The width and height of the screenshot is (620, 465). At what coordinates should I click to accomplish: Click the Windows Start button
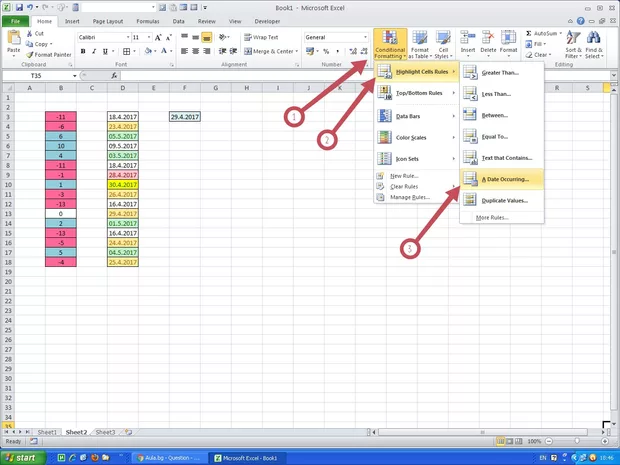coord(22,457)
